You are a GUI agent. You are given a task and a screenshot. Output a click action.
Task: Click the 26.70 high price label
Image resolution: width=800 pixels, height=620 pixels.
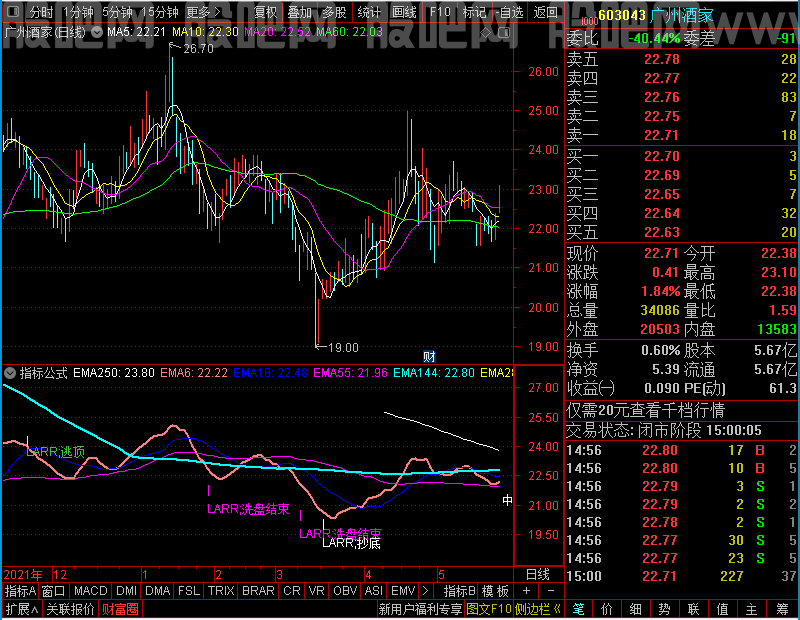tap(198, 49)
